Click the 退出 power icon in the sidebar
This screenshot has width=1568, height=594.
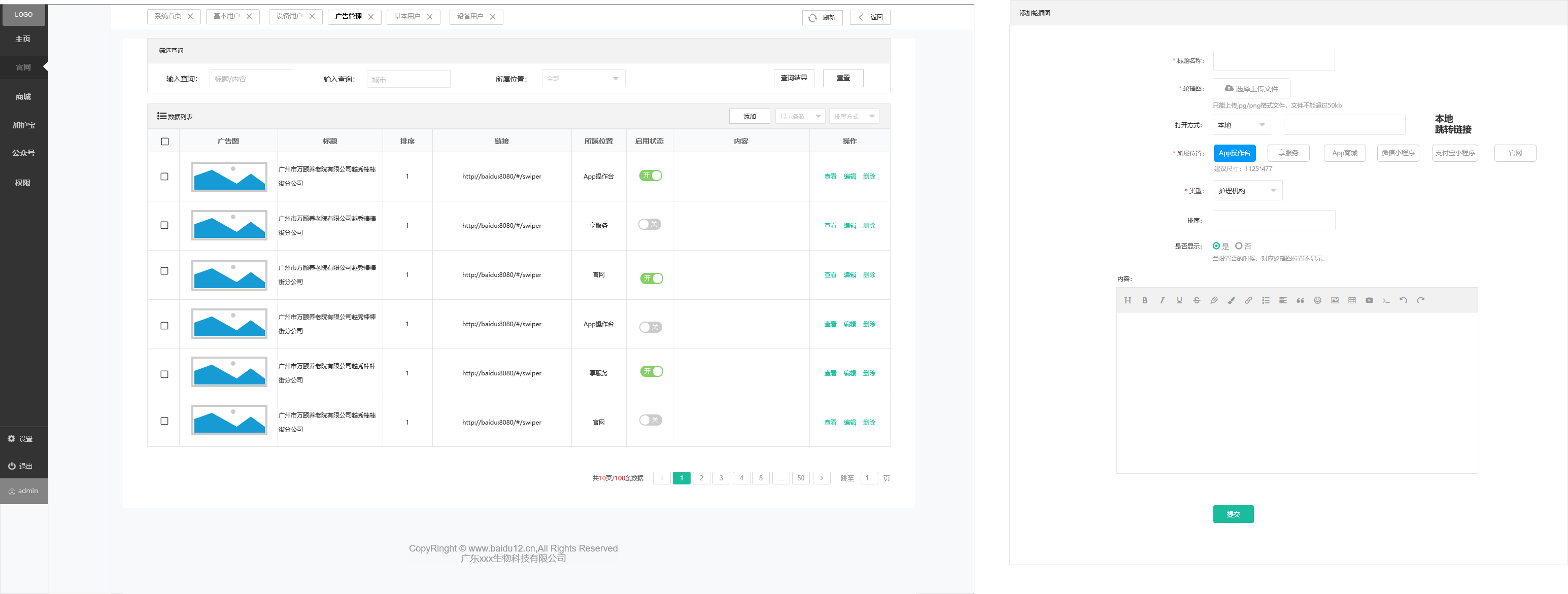(x=11, y=466)
